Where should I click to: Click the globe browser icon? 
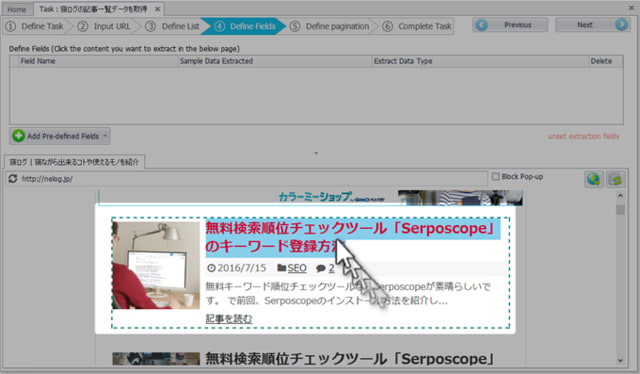coord(593,179)
